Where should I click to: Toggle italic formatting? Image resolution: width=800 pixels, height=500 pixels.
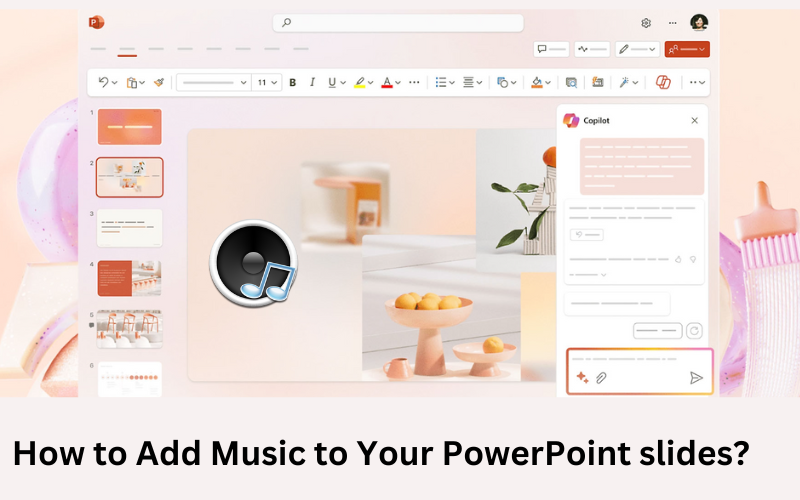pyautogui.click(x=312, y=82)
